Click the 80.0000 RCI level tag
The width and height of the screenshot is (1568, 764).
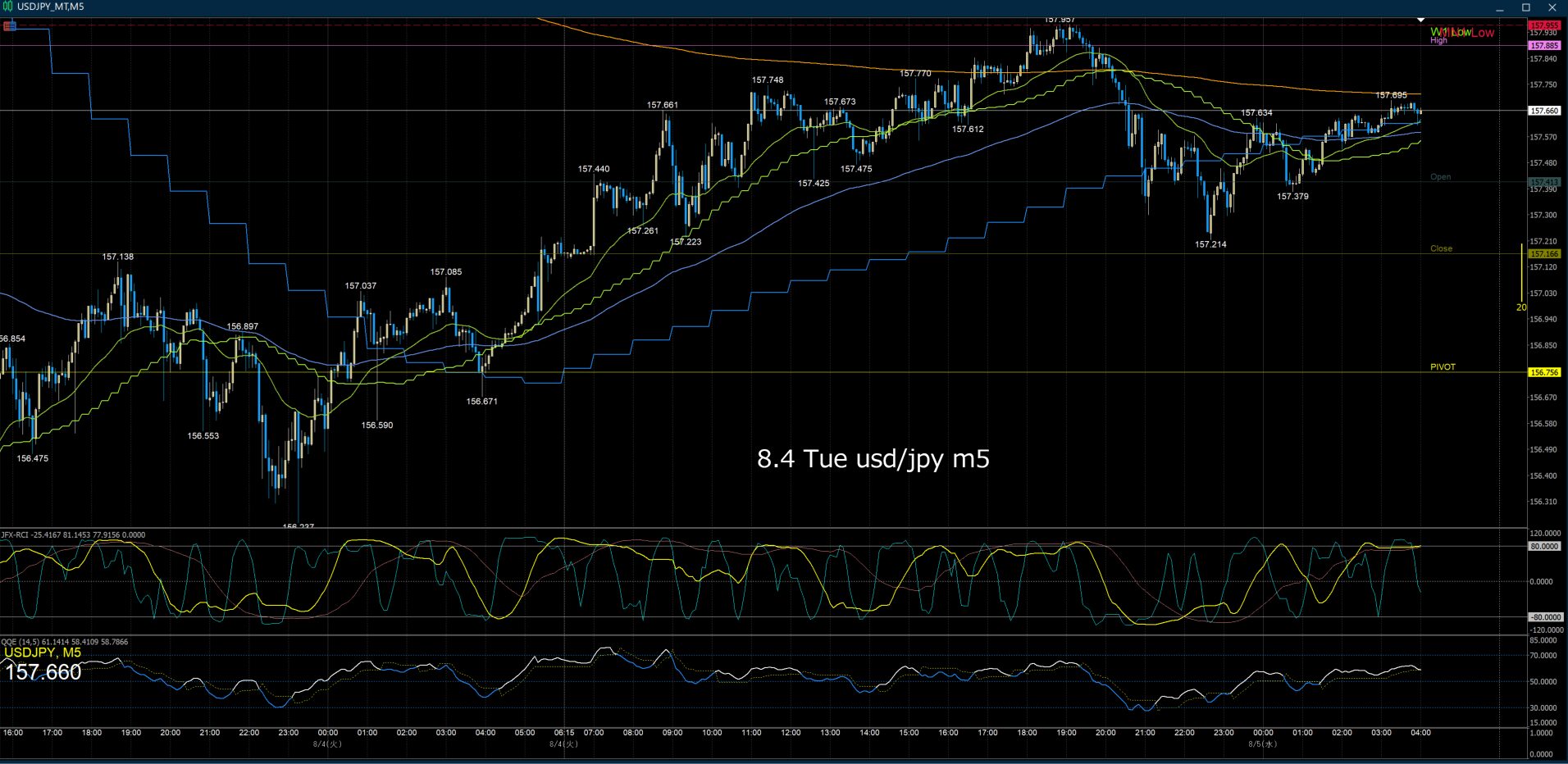click(x=1544, y=546)
